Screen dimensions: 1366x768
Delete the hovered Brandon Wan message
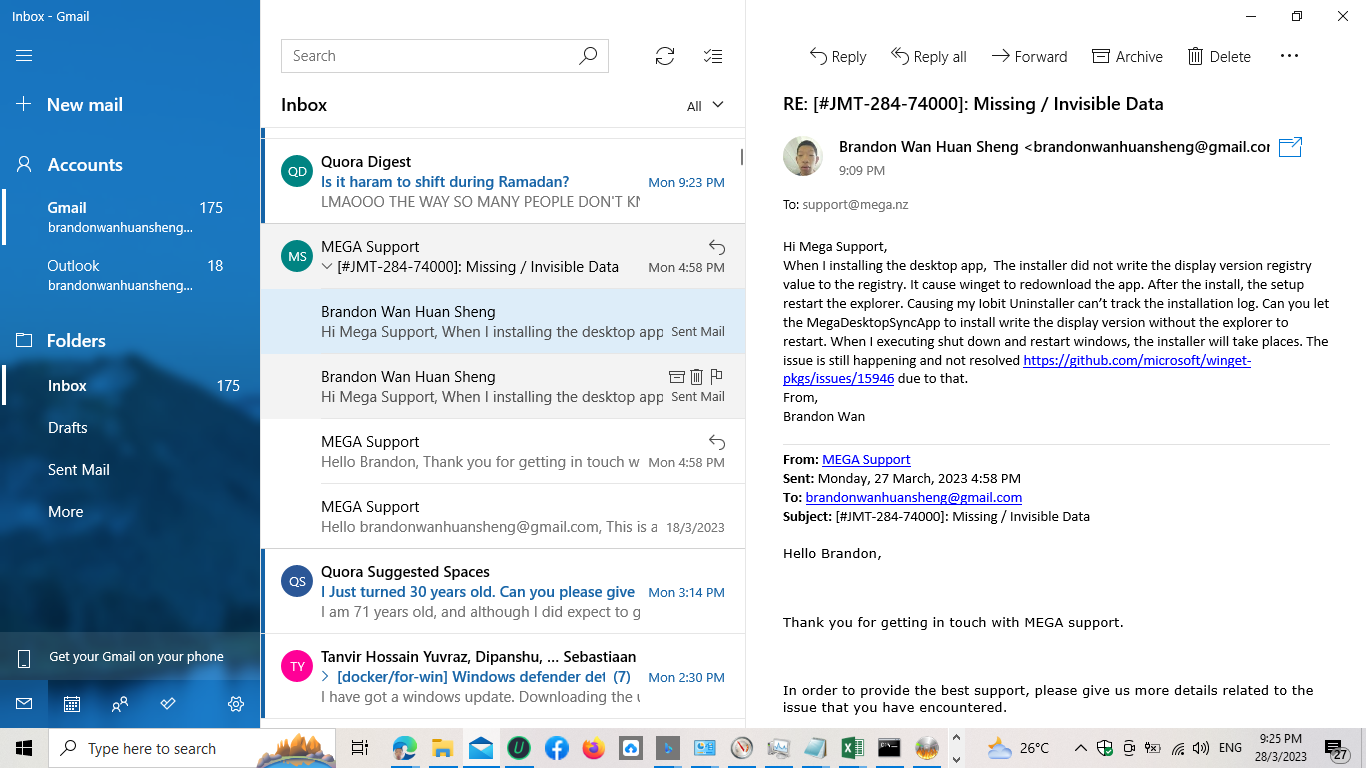(x=696, y=377)
